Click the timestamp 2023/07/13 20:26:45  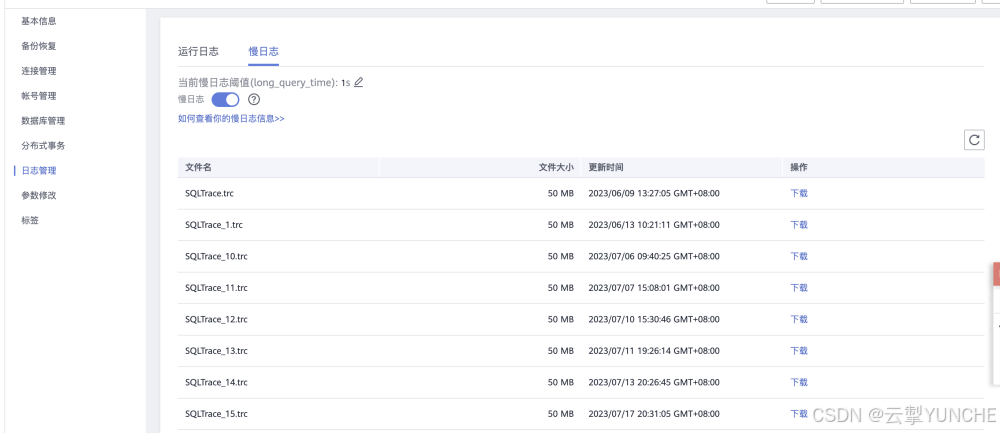click(x=654, y=382)
